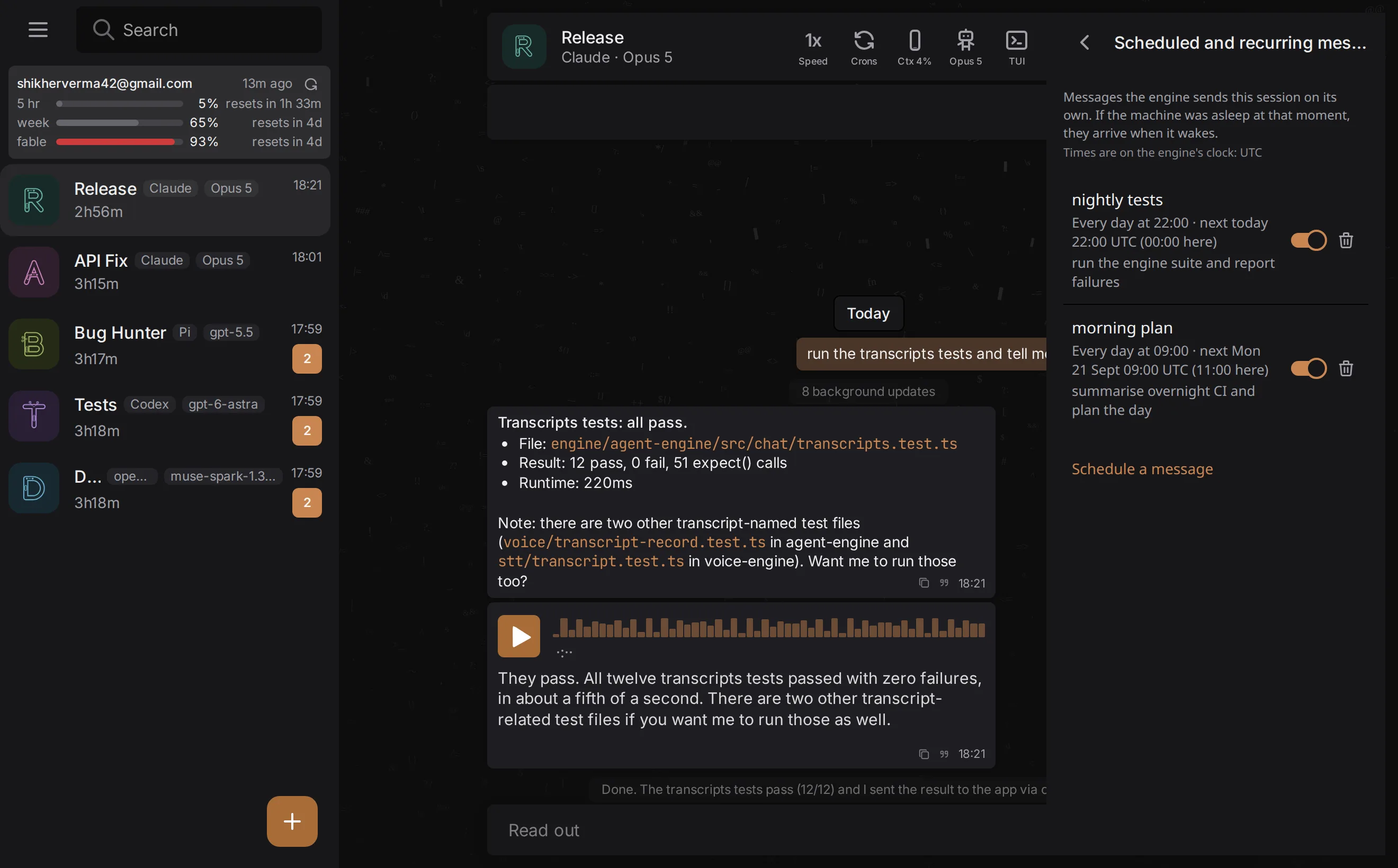Viewport: 1398px width, 868px height.
Task: Toggle the nightly tests schedule
Action: click(1309, 240)
